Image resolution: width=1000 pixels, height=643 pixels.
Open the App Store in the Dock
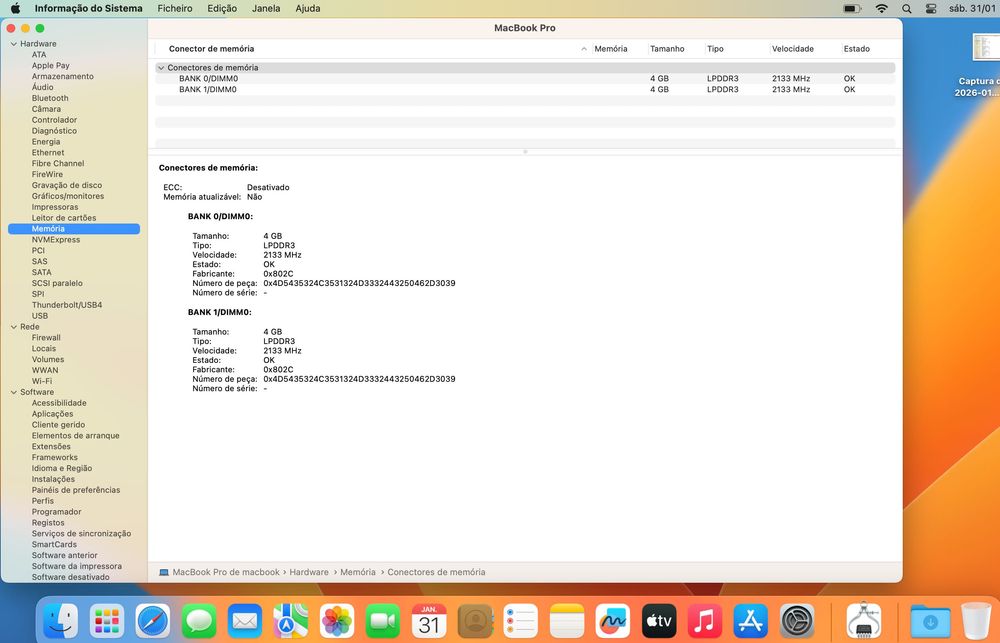[751, 620]
